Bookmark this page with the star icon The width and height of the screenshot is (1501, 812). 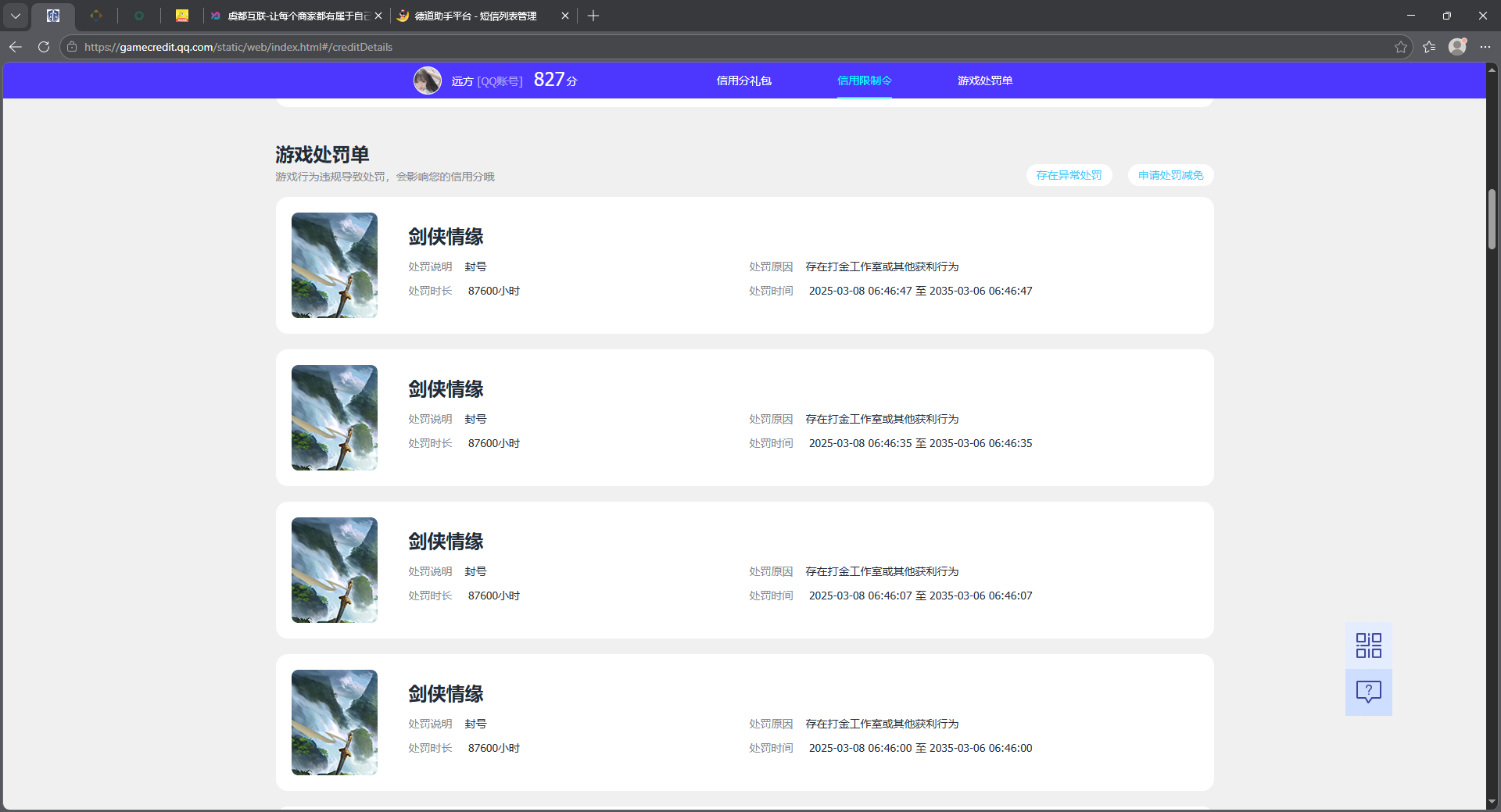click(x=1400, y=47)
